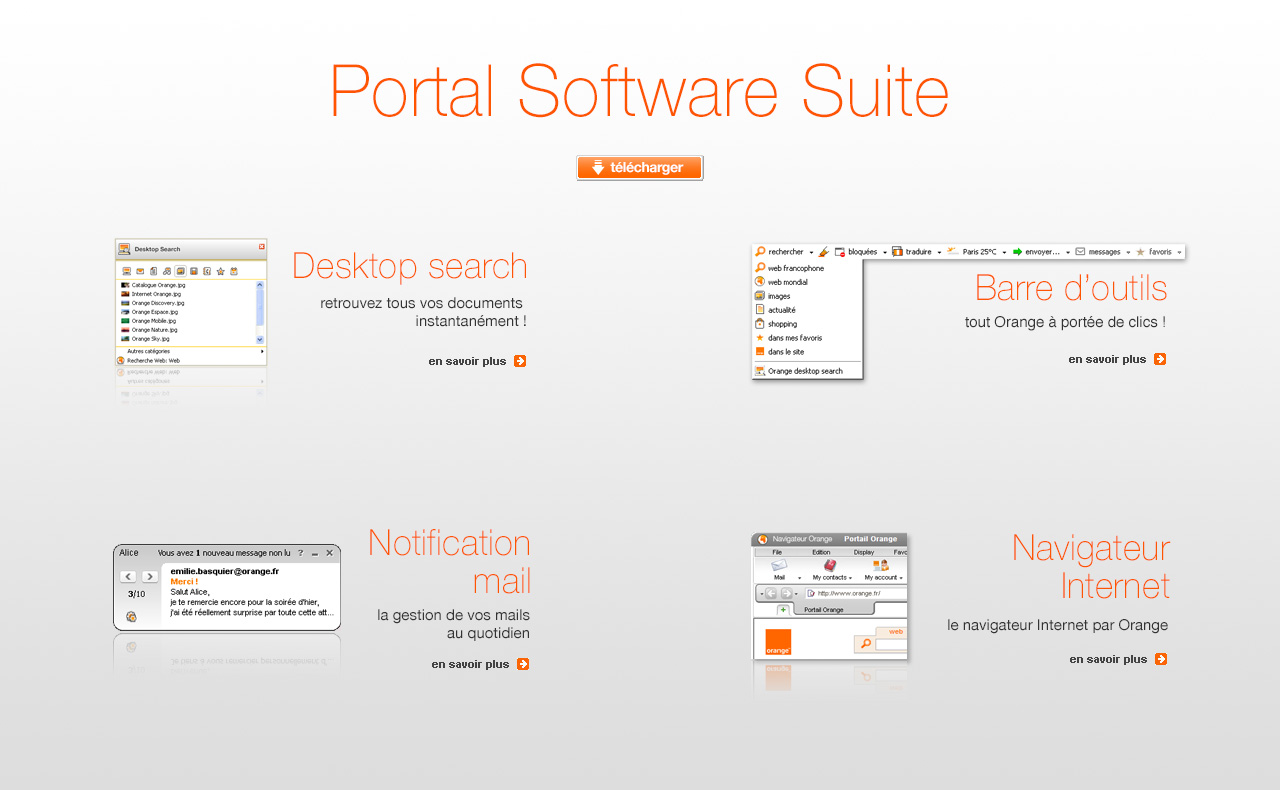Click the results list scrollbar up arrow

point(261,285)
